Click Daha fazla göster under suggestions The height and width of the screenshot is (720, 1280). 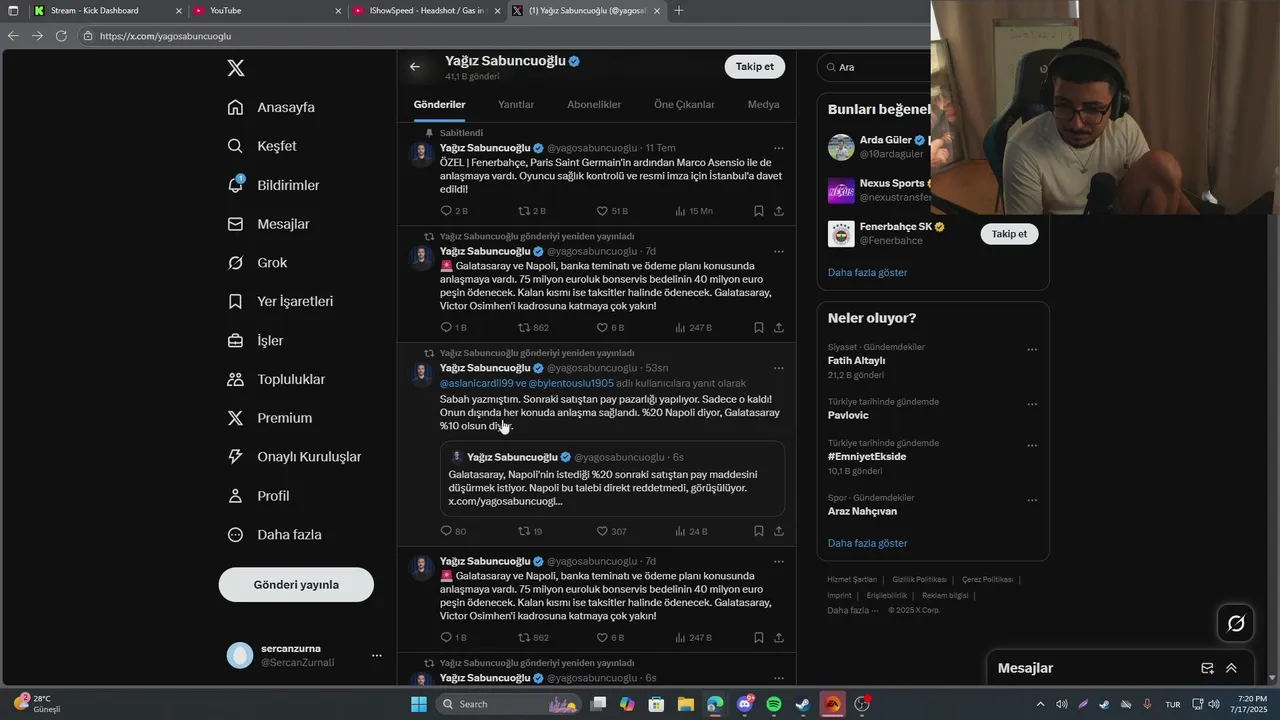coord(867,272)
